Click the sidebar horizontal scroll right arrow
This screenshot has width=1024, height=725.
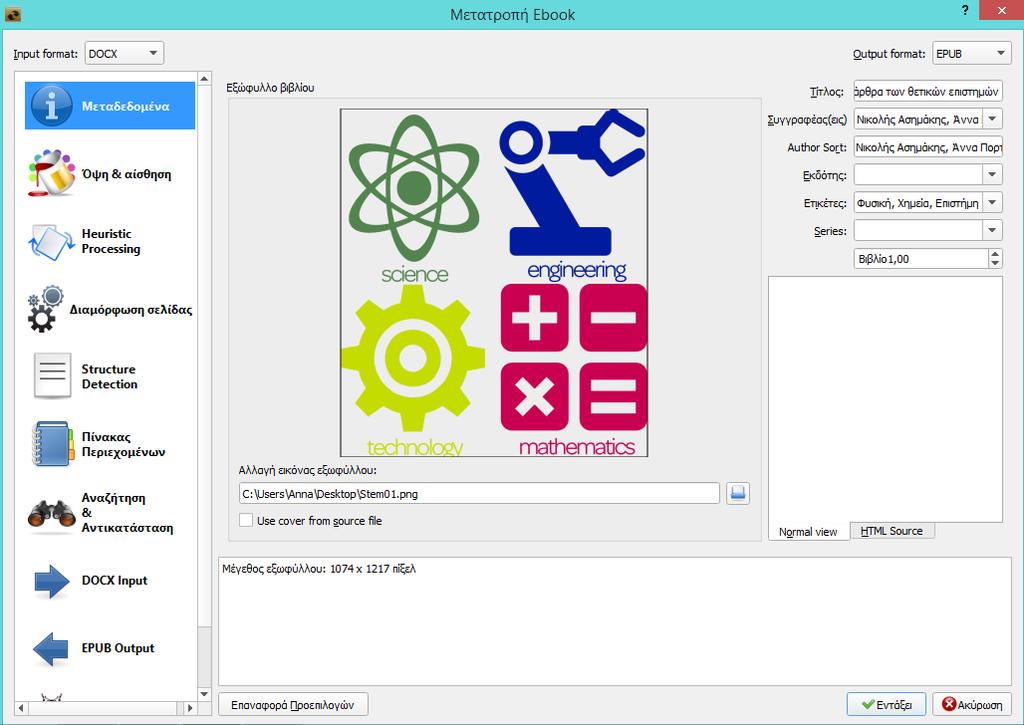(x=189, y=707)
